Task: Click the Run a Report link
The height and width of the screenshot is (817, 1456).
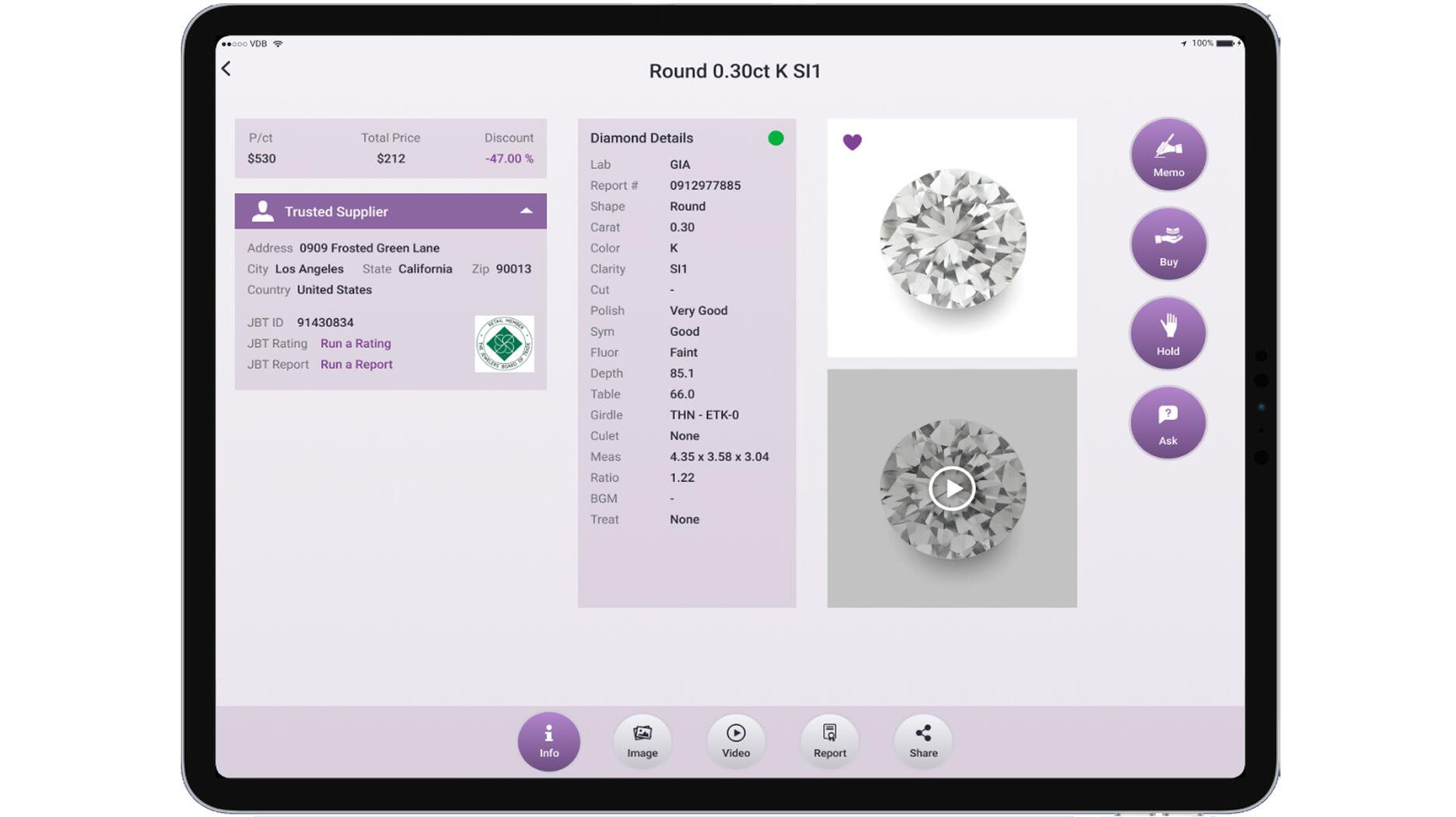Action: coord(356,364)
